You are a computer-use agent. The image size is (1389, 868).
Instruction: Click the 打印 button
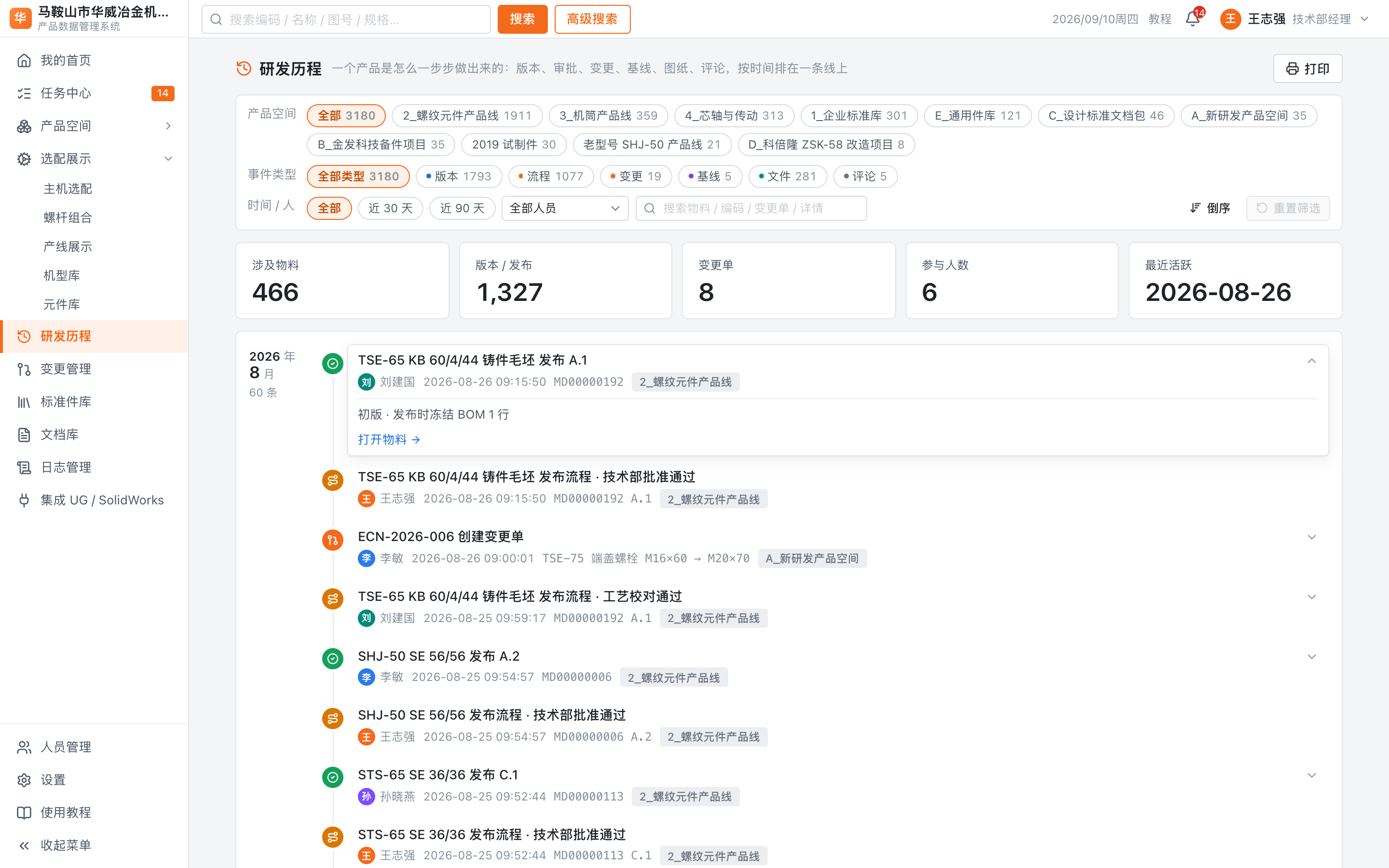point(1307,68)
